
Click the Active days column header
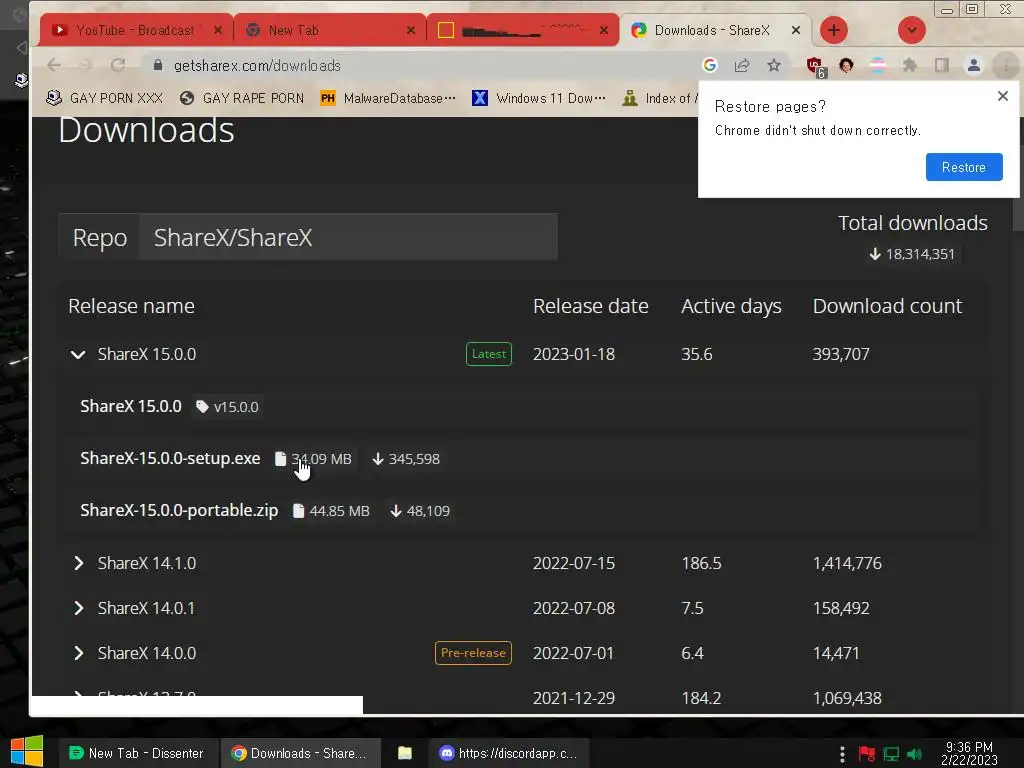(x=731, y=306)
